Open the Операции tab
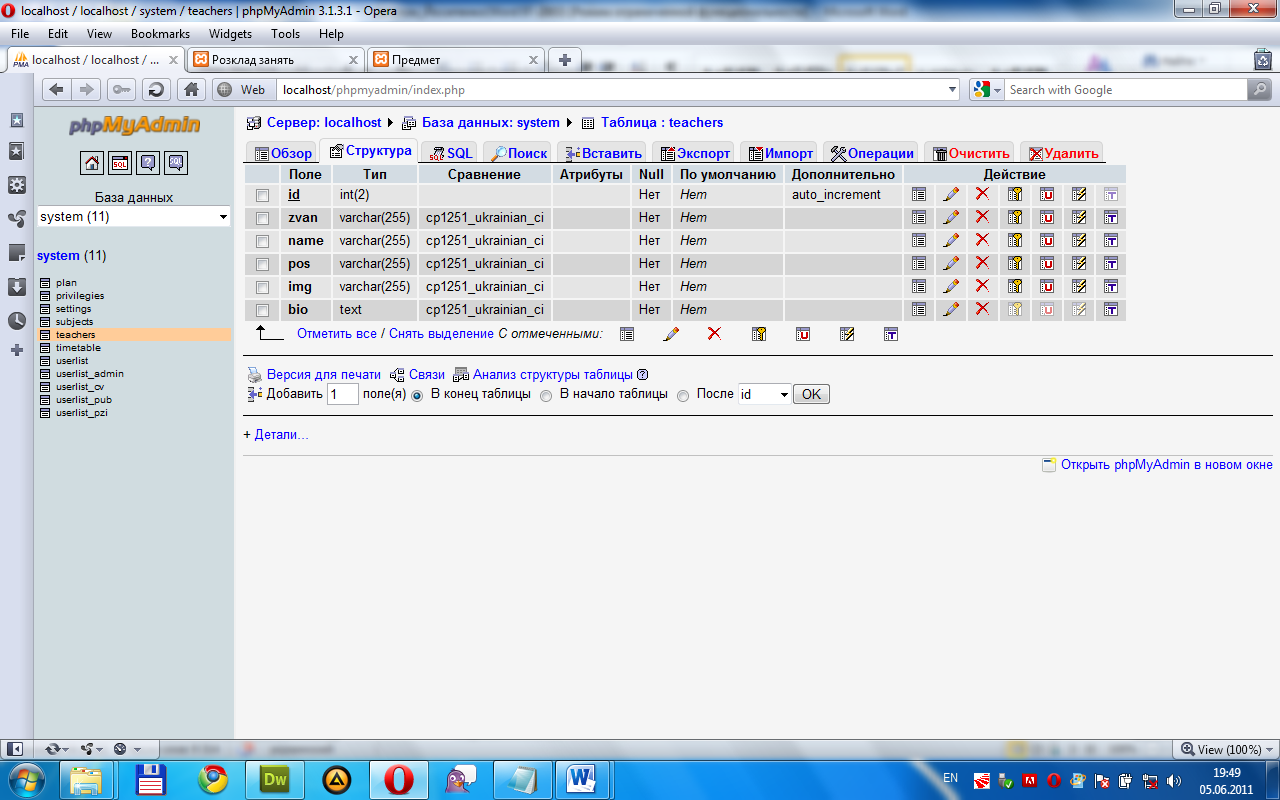Viewport: 1280px width, 800px height. coord(871,153)
